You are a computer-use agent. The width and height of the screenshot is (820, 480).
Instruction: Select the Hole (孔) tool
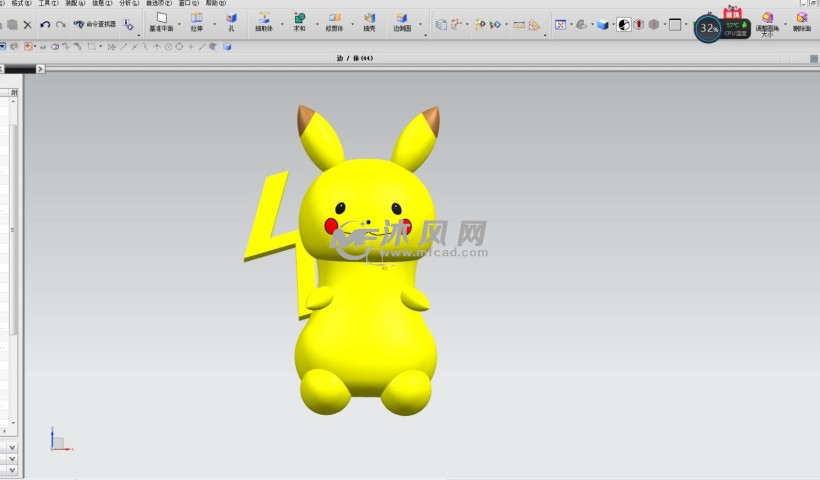tap(231, 22)
